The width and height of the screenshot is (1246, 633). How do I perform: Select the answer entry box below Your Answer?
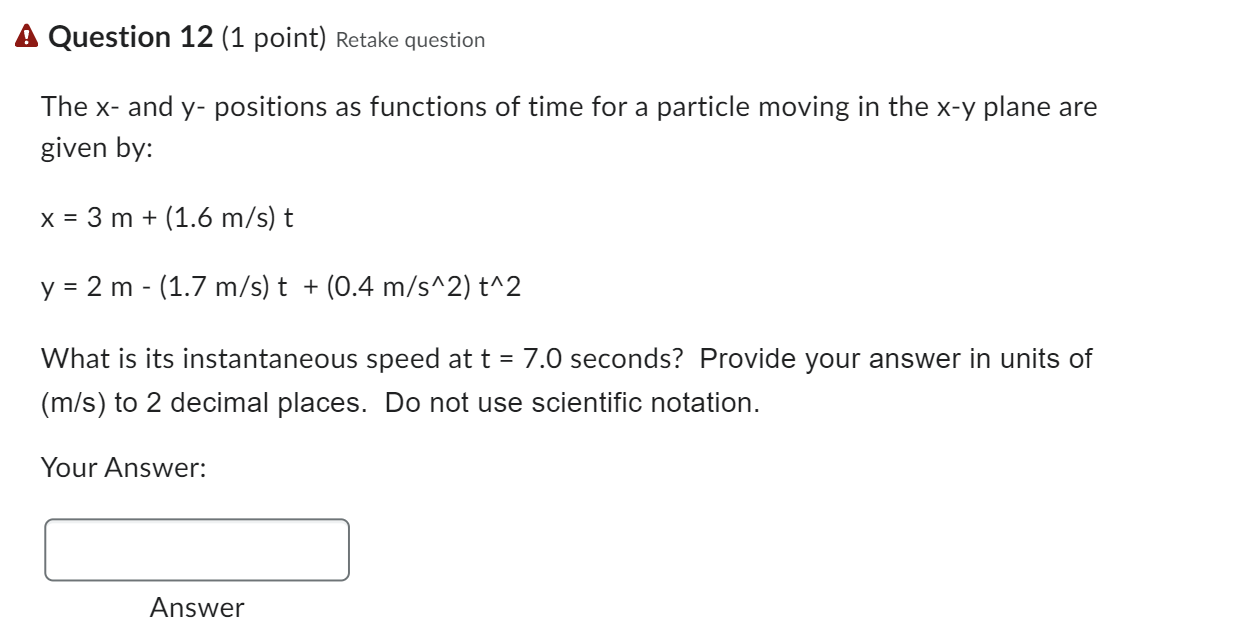tap(196, 549)
